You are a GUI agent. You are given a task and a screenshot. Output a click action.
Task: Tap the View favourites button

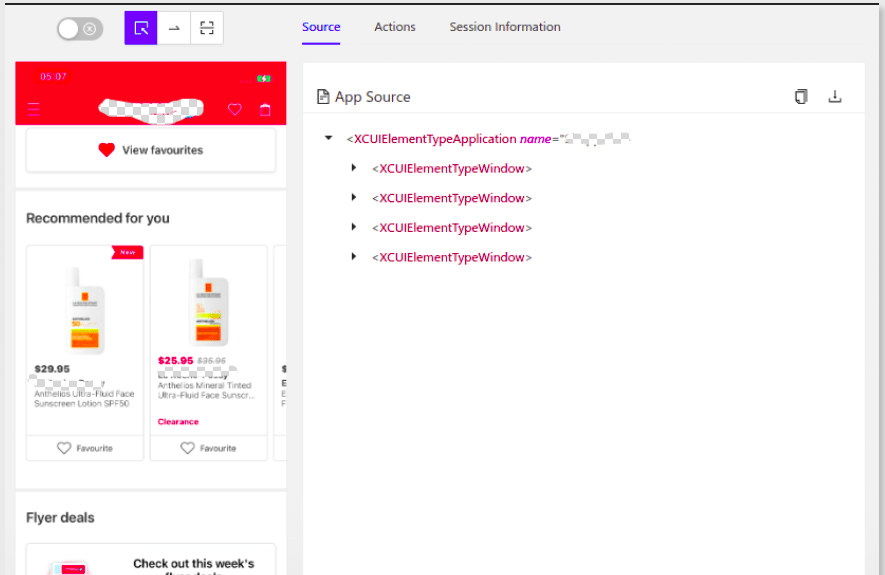(151, 150)
